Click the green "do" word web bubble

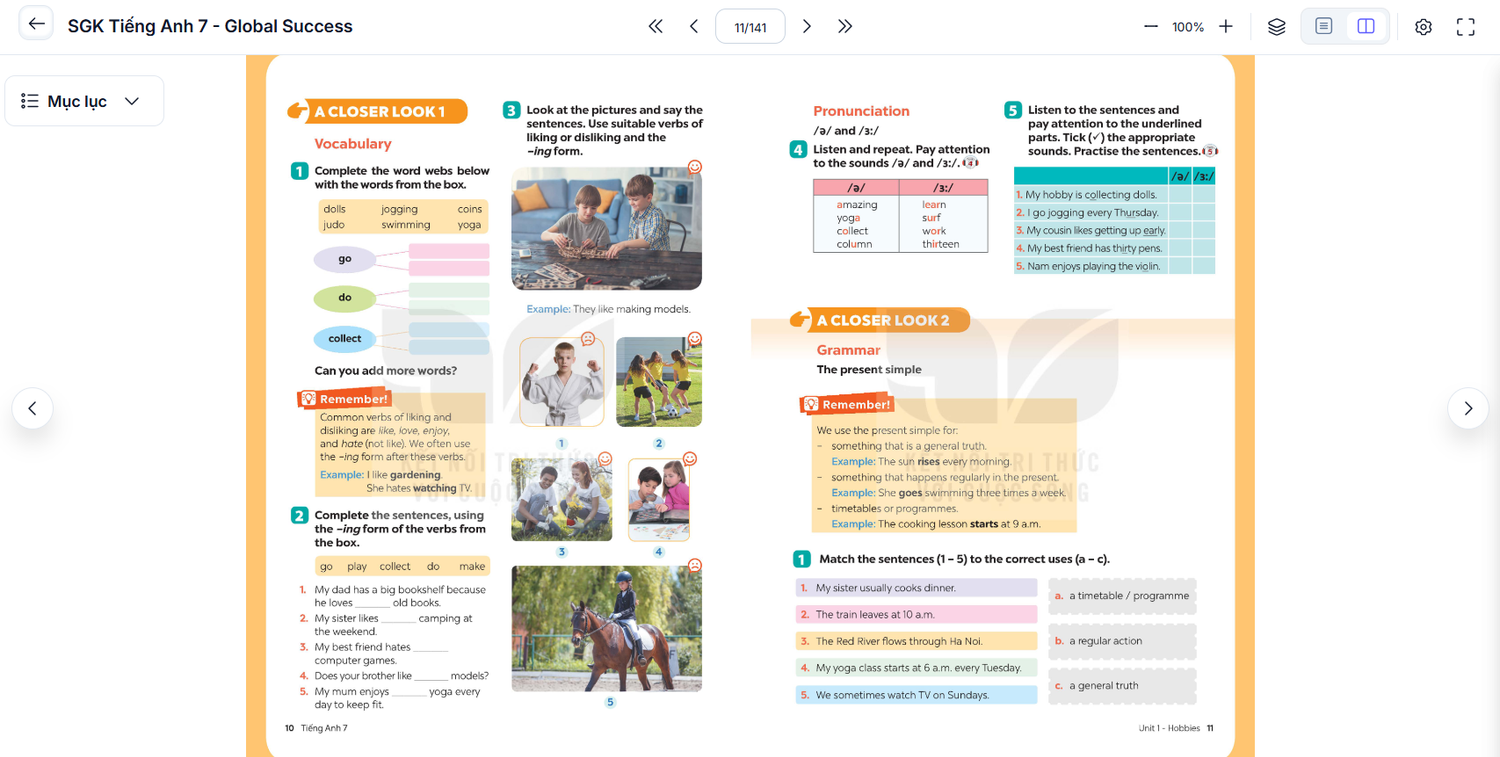pos(345,298)
